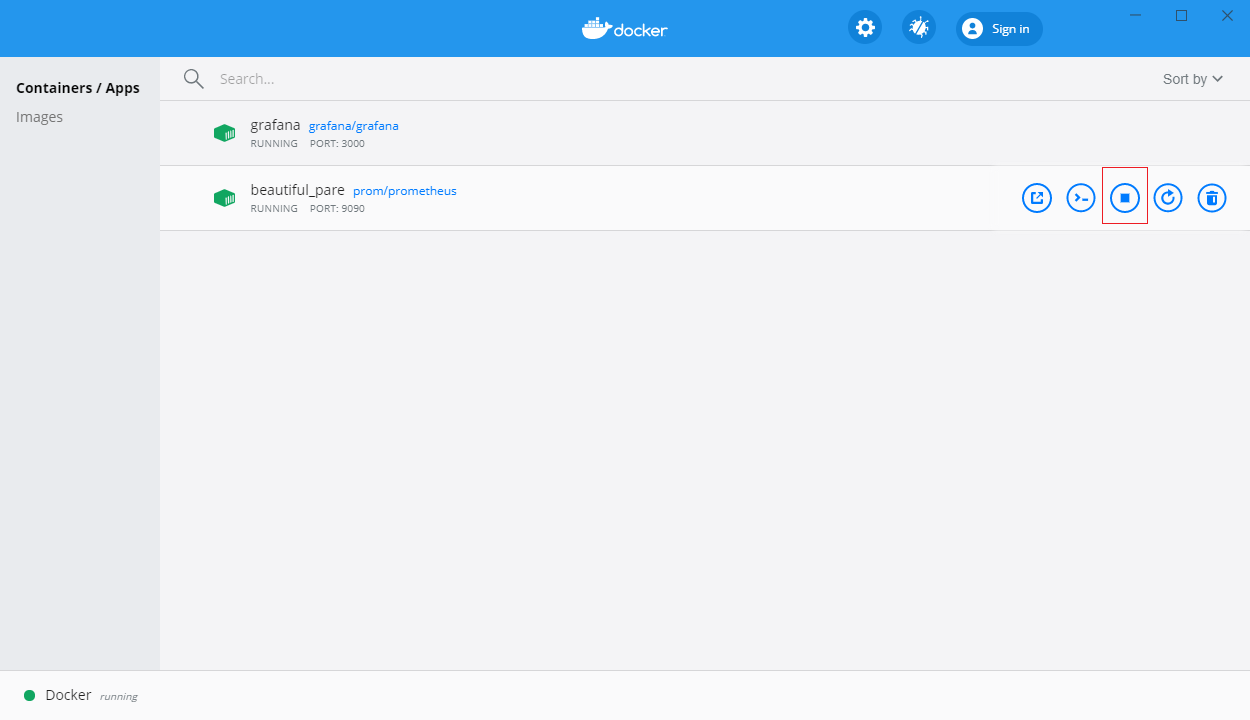Open the grafana/grafana image link
The width and height of the screenshot is (1250, 720).
coord(354,126)
